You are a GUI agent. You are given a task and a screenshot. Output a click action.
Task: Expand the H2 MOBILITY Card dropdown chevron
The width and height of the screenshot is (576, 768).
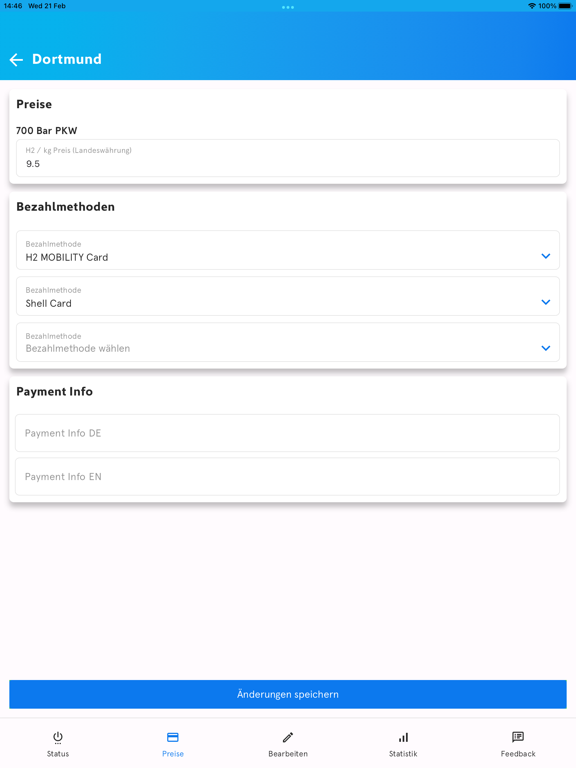click(546, 256)
